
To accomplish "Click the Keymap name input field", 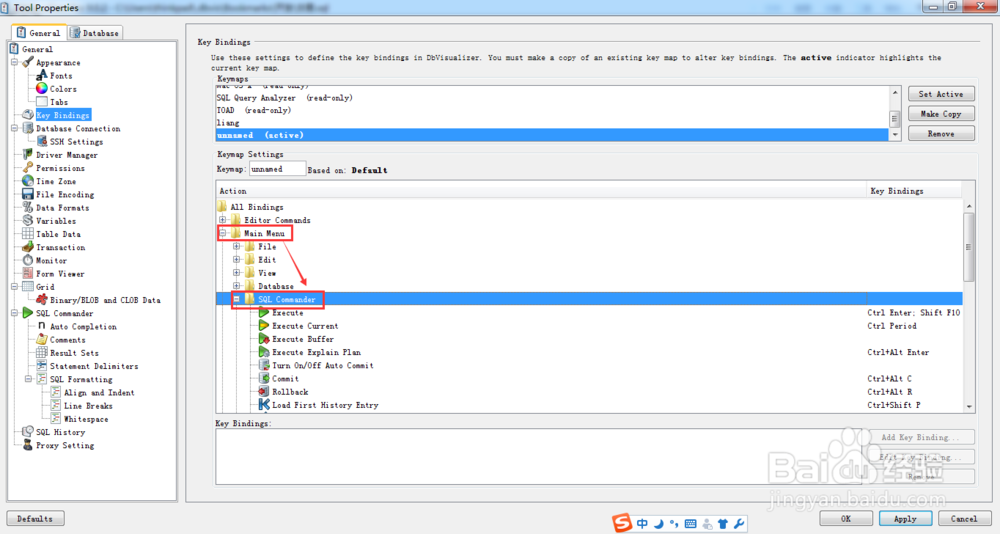I will click(x=277, y=169).
